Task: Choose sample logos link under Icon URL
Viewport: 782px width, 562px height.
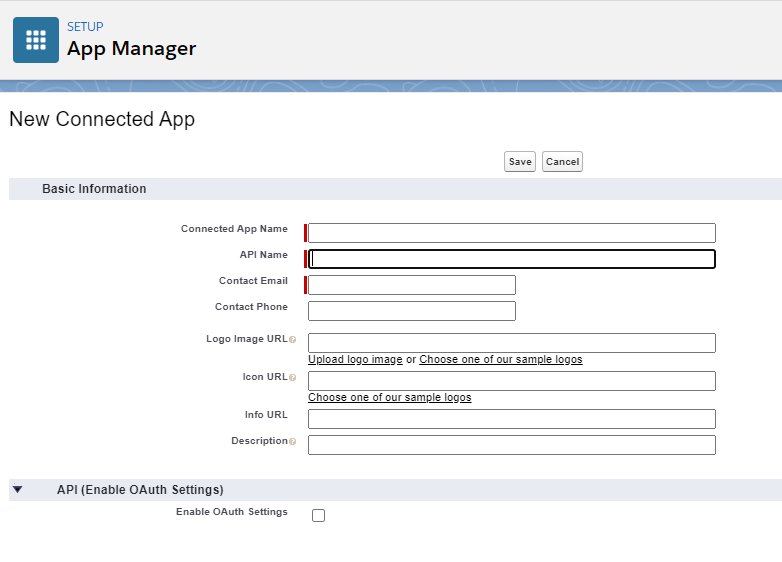Action: (x=390, y=397)
